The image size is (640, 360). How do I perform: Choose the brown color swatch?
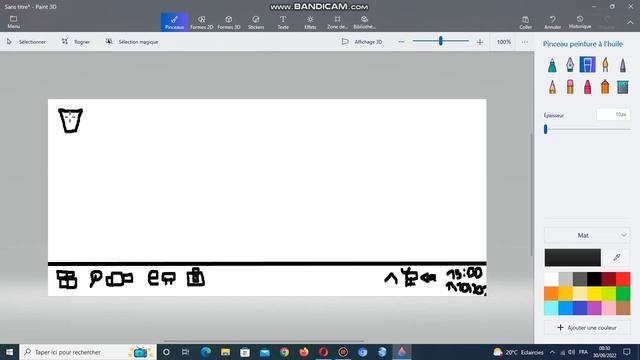pyautogui.click(x=623, y=308)
